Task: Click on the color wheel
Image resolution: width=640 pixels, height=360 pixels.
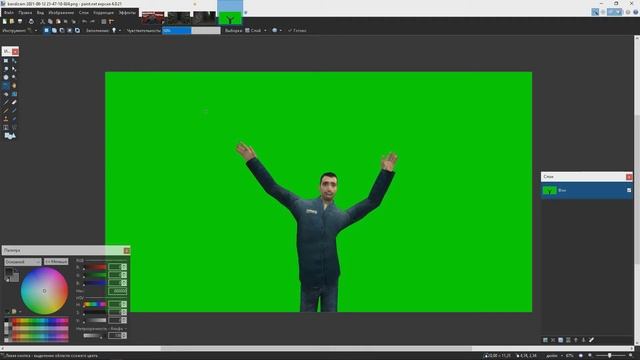Action: 44,291
